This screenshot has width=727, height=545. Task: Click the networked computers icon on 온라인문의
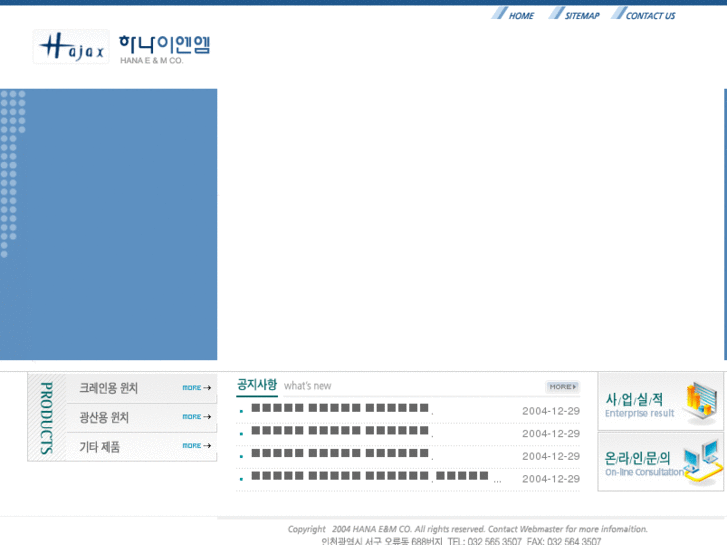703,461
